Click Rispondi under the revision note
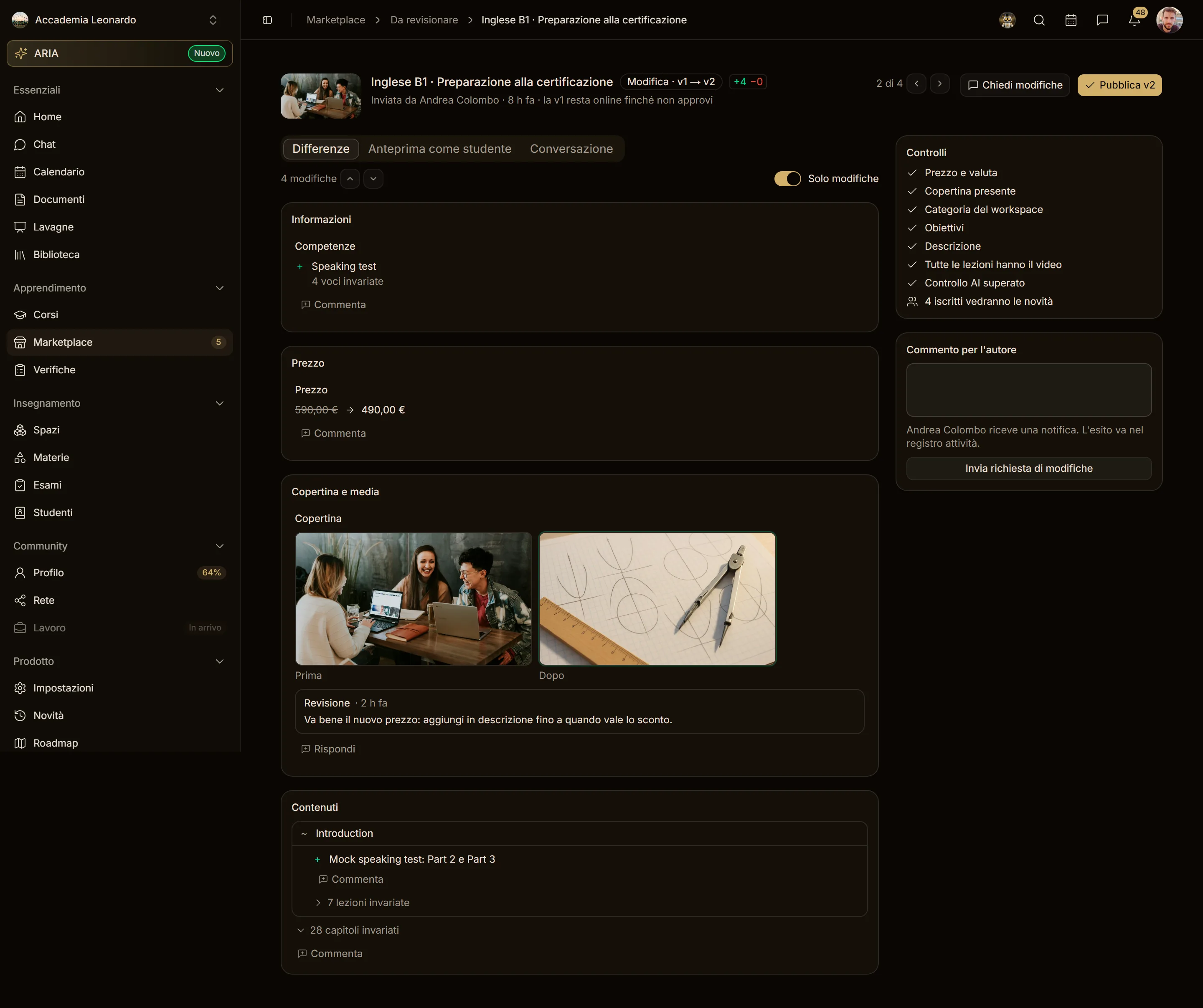 pyautogui.click(x=328, y=749)
